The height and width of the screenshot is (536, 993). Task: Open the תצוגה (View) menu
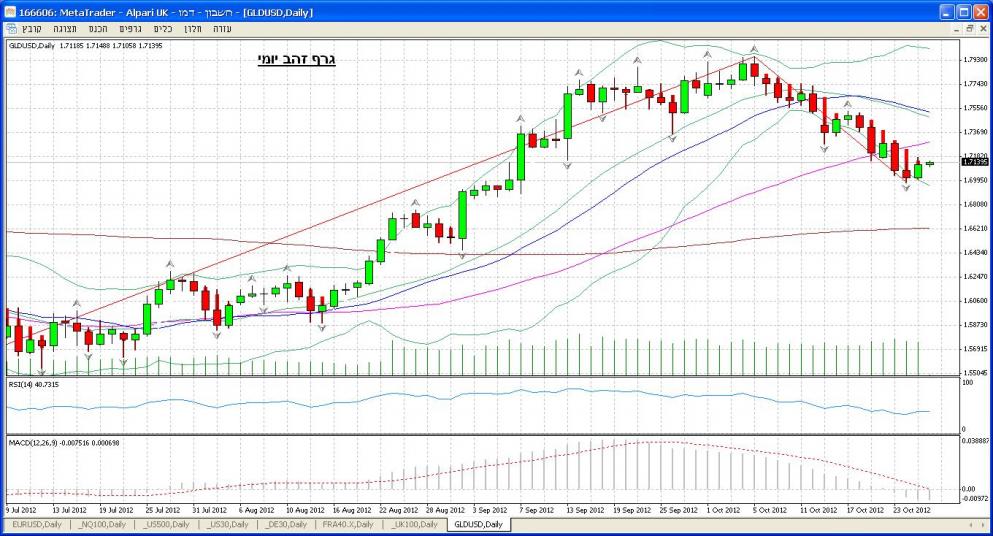coord(65,28)
